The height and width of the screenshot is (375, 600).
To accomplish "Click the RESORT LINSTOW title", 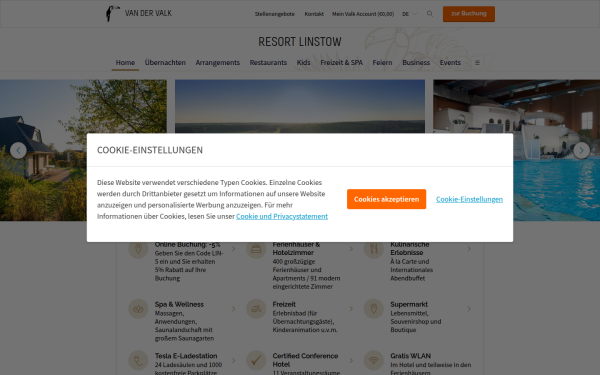I will 300,42.
